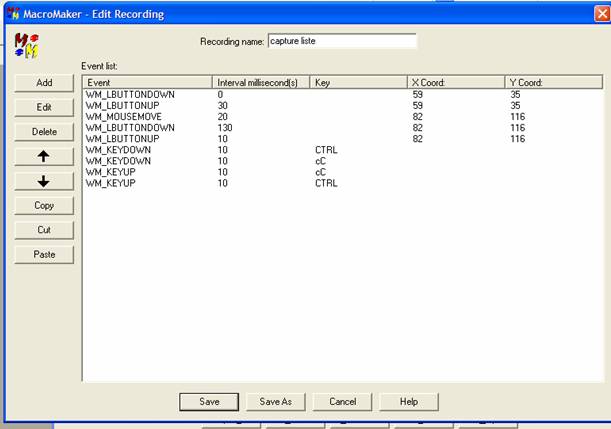The image size is (611, 429).
Task: Click the title bar MacroMaker icon
Action: (x=12, y=14)
